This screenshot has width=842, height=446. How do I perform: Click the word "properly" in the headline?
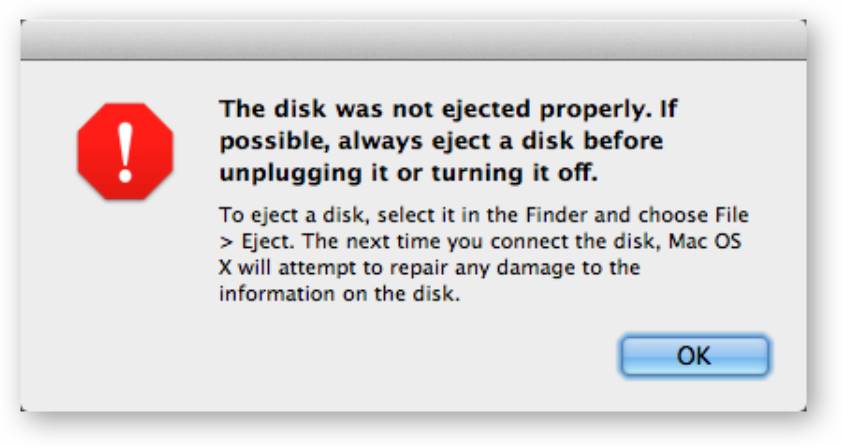pos(591,111)
